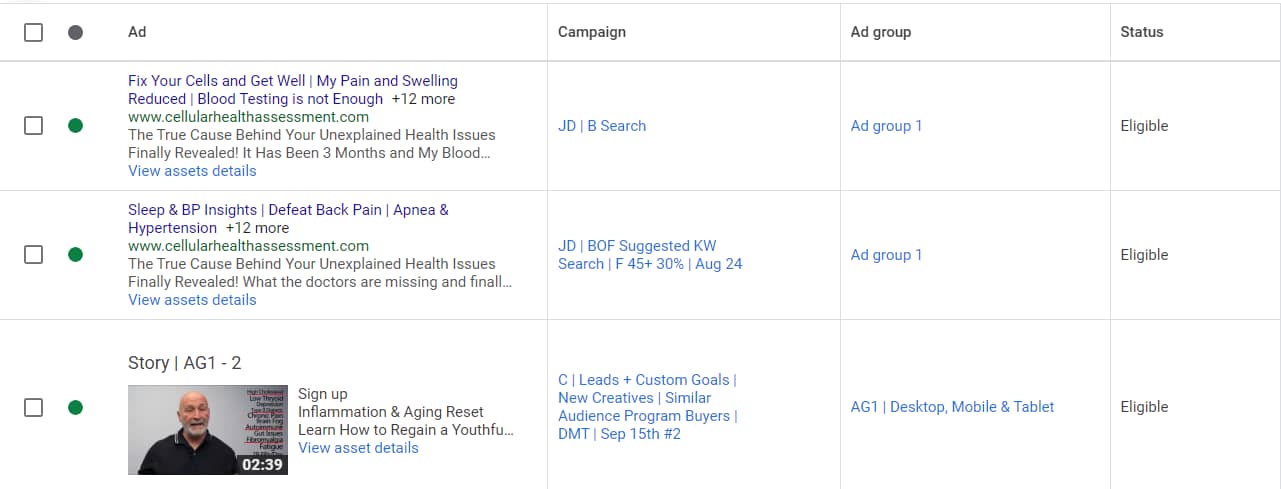1281x489 pixels.
Task: Click green status dot of Story AG1 - 2 ad
Action: (75, 407)
